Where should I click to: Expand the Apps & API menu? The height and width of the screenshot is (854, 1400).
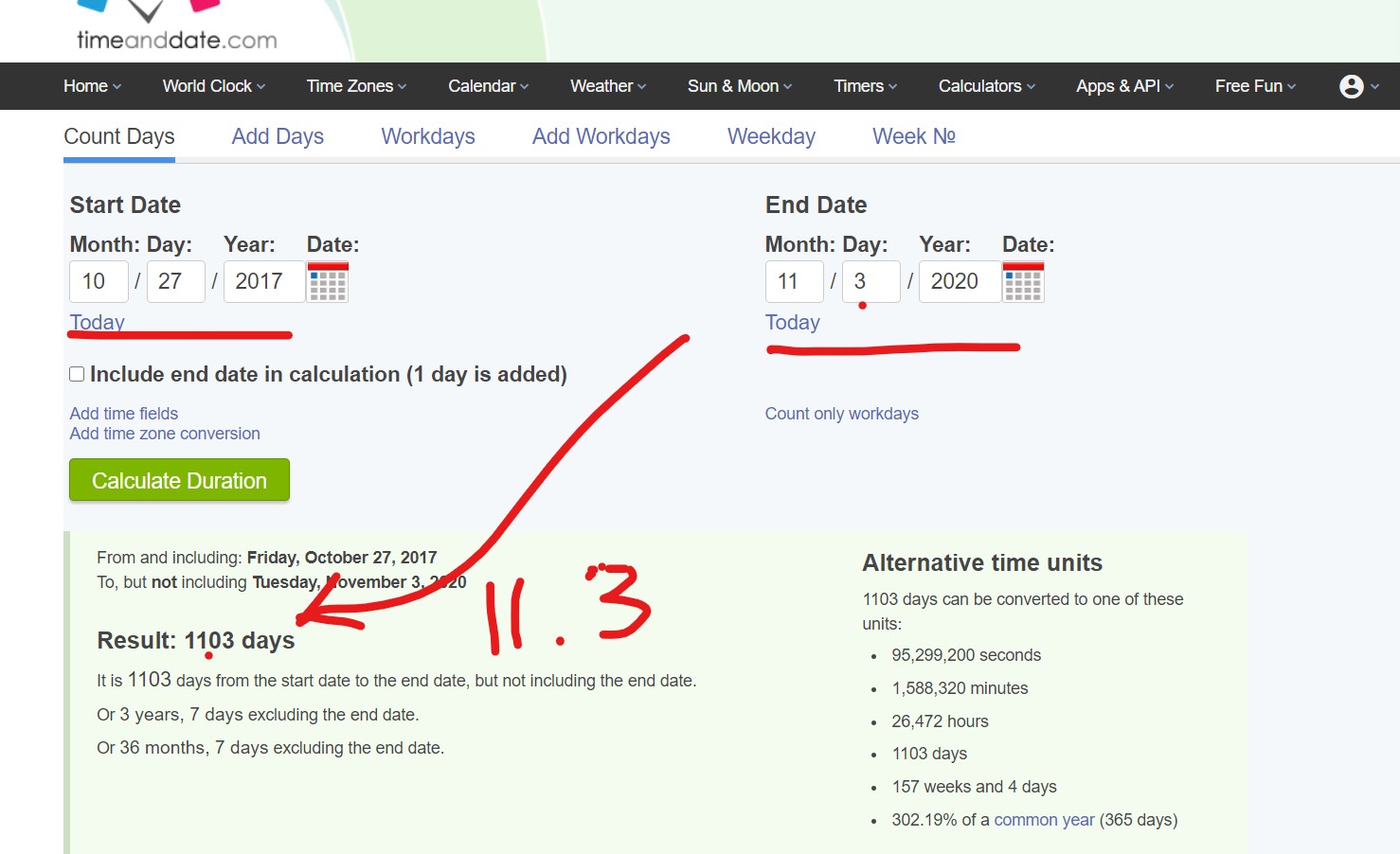pyautogui.click(x=1124, y=86)
